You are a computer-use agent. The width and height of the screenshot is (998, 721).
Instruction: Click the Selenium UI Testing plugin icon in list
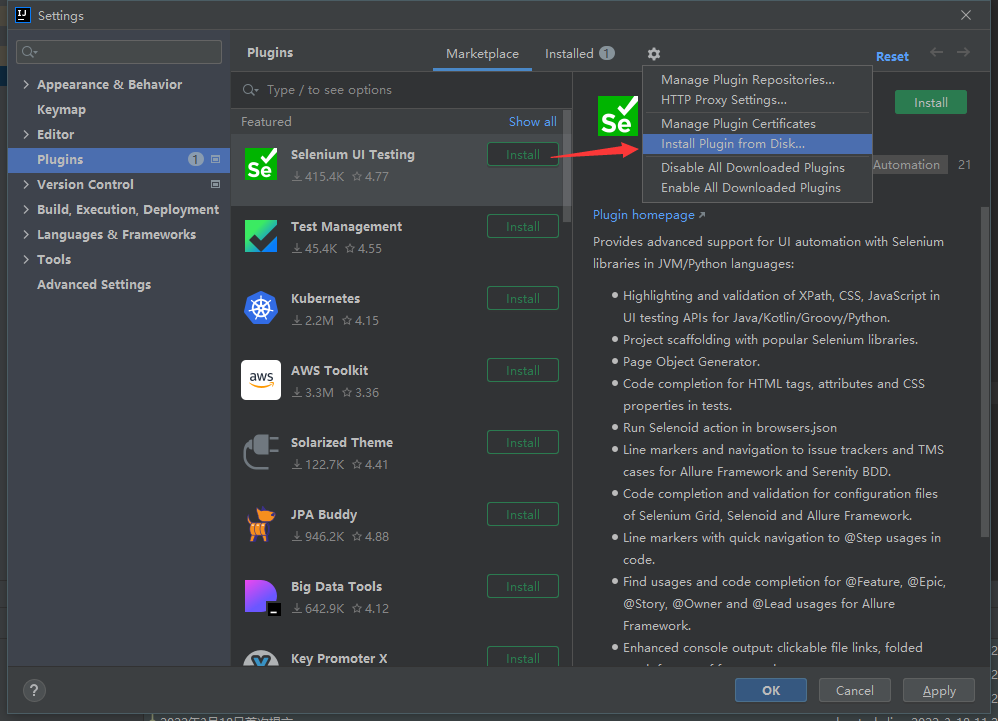(261, 164)
